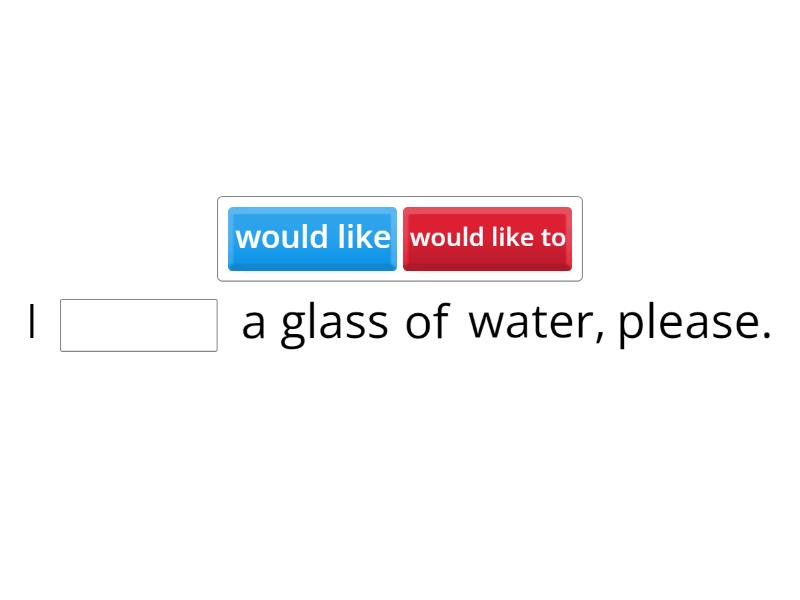Click the phrase 'a glass of'

pyautogui.click(x=345, y=322)
